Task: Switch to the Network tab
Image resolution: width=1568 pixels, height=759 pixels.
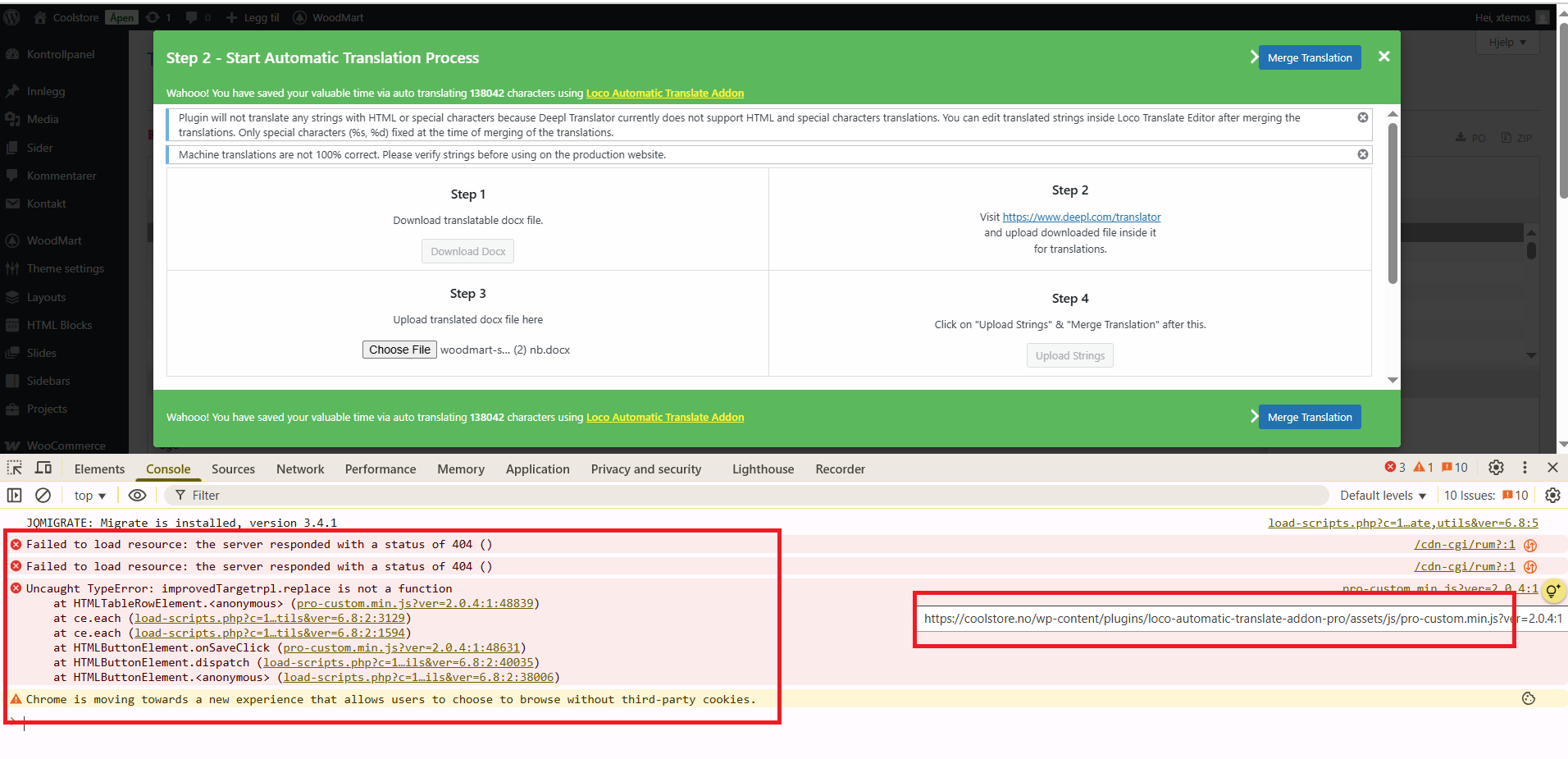Action: tap(300, 469)
